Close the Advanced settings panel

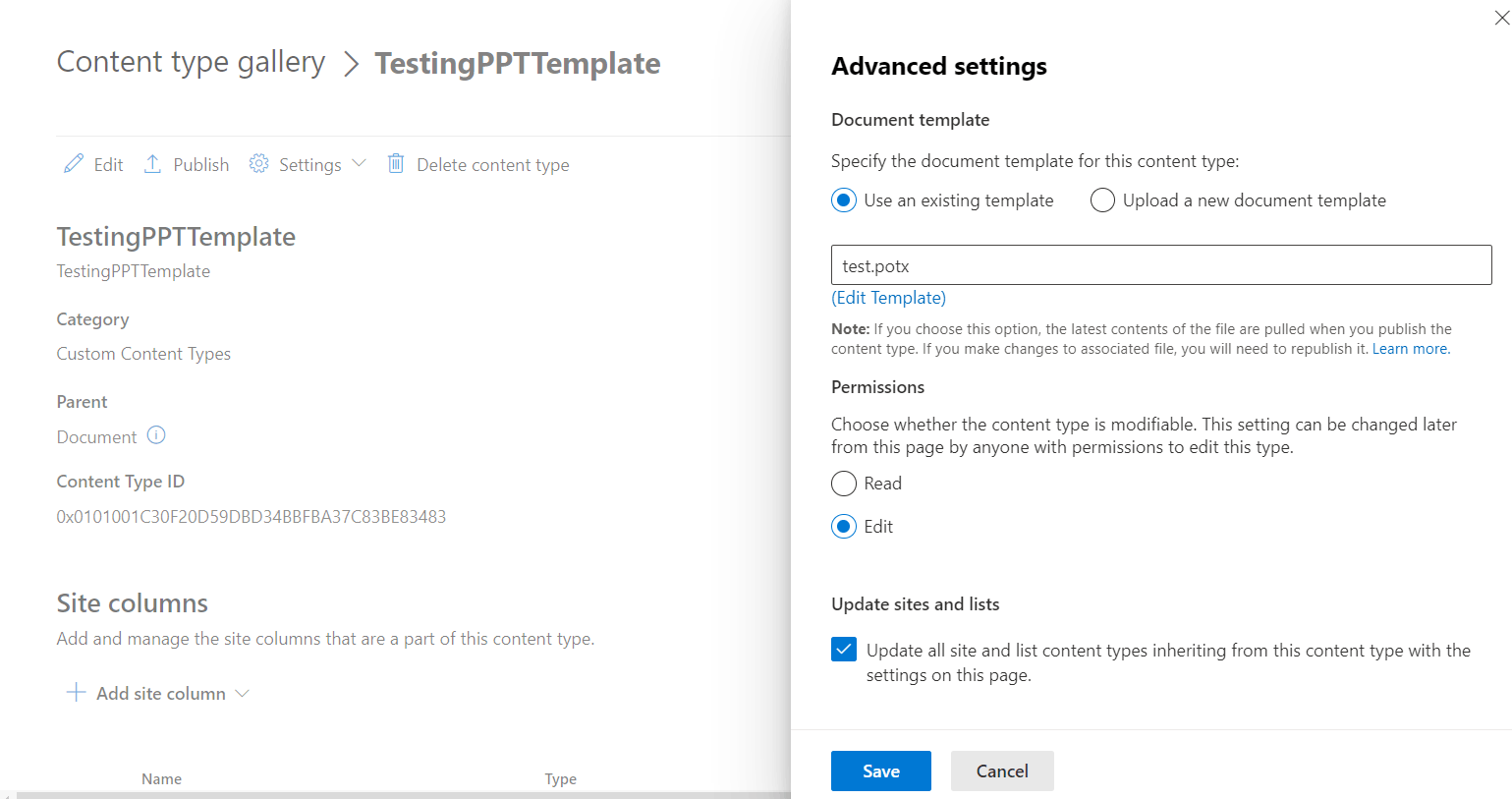point(1501,18)
